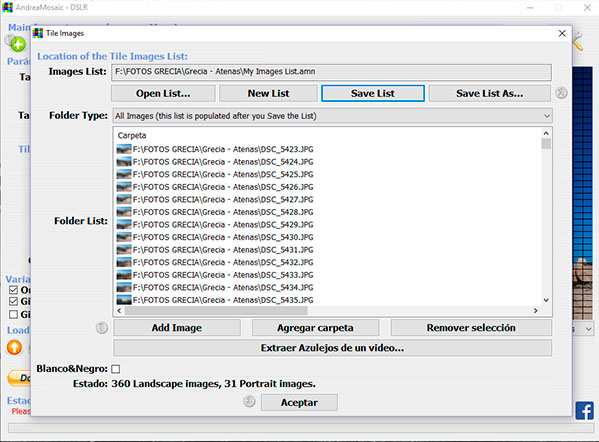Image resolution: width=599 pixels, height=442 pixels.
Task: Click the wrench settings icon in main window
Action: pos(578,41)
